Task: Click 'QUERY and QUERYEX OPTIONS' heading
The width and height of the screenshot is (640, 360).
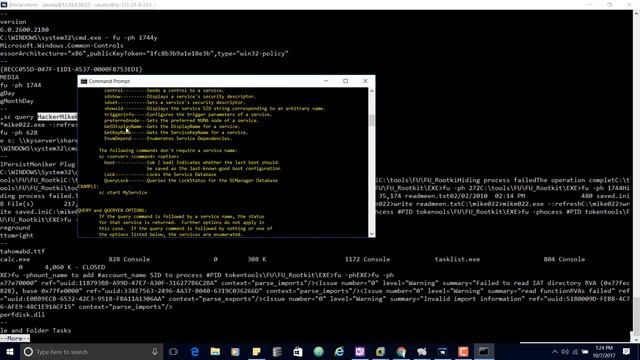Action: point(111,211)
